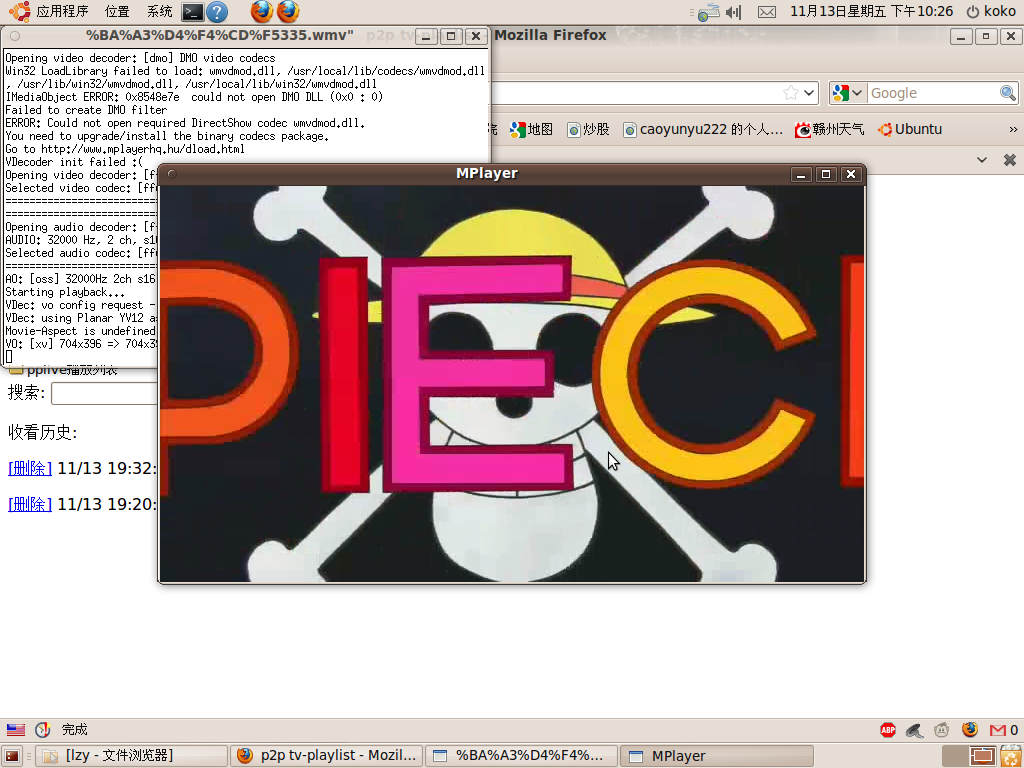
Task: Click the 'Starting playback...' line in terminal
Action: click(x=65, y=292)
